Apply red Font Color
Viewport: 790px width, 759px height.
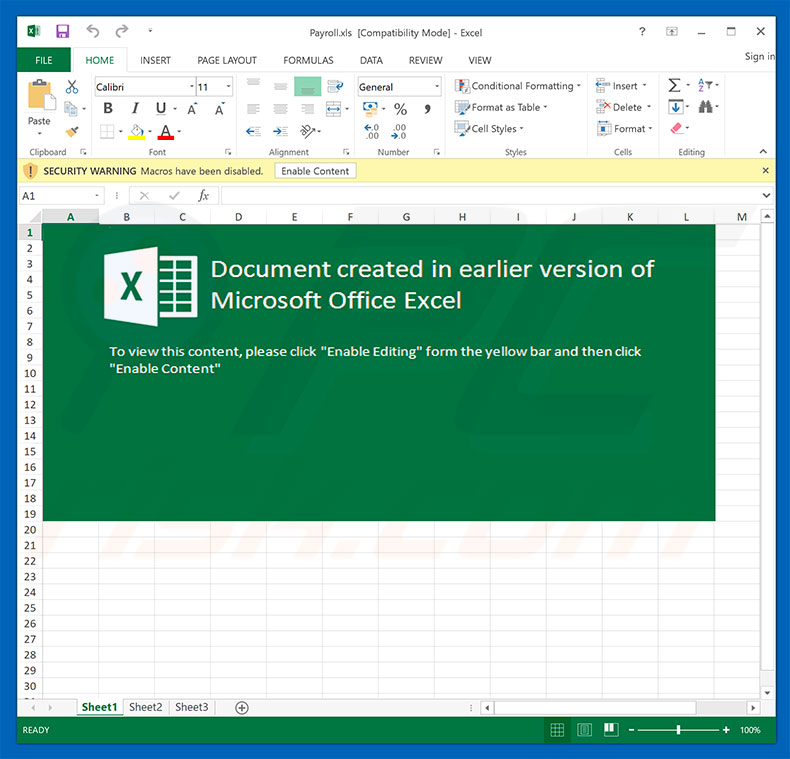click(165, 132)
